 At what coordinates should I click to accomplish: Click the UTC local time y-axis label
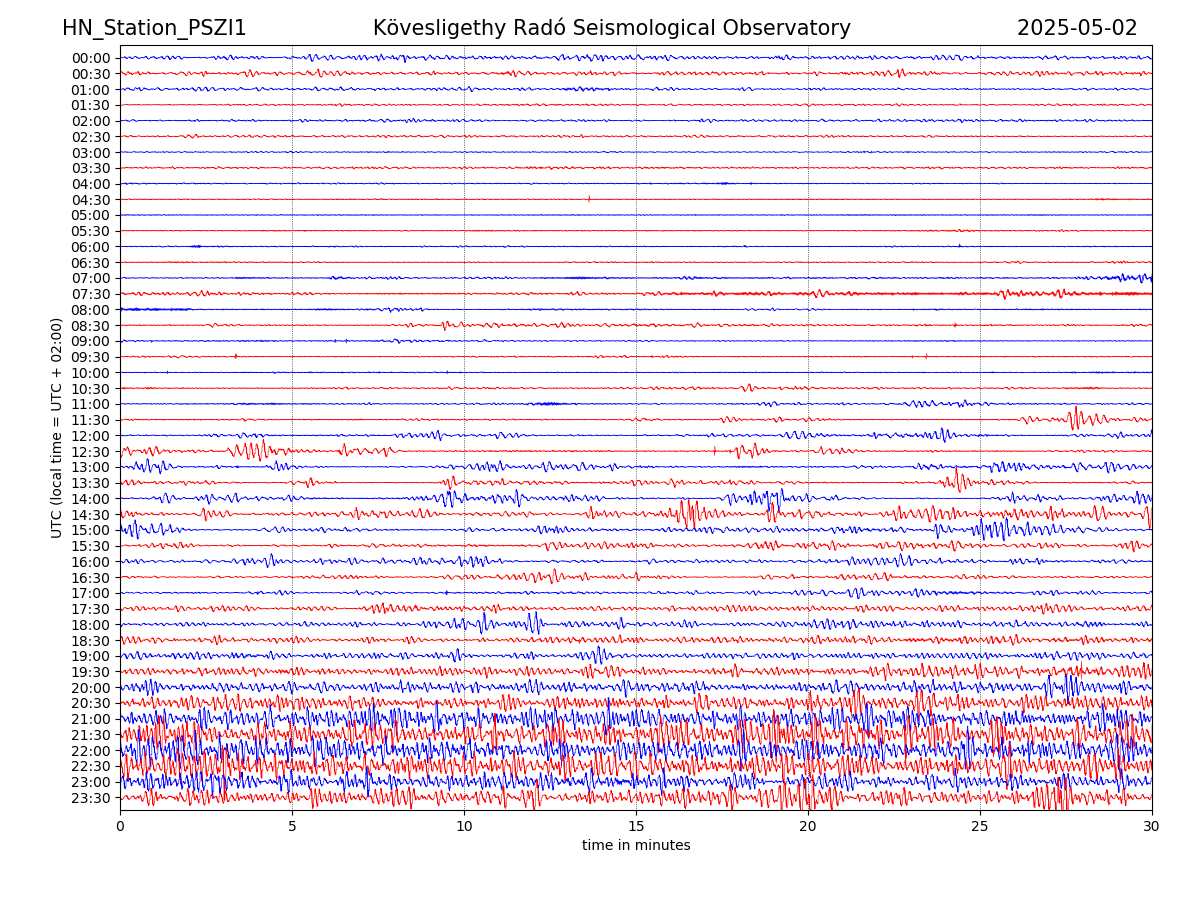coord(57,427)
